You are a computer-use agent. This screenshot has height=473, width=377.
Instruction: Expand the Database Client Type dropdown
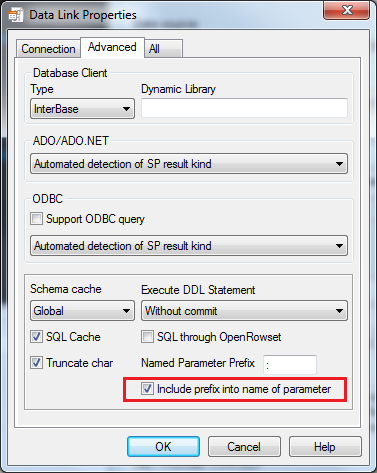click(82, 109)
